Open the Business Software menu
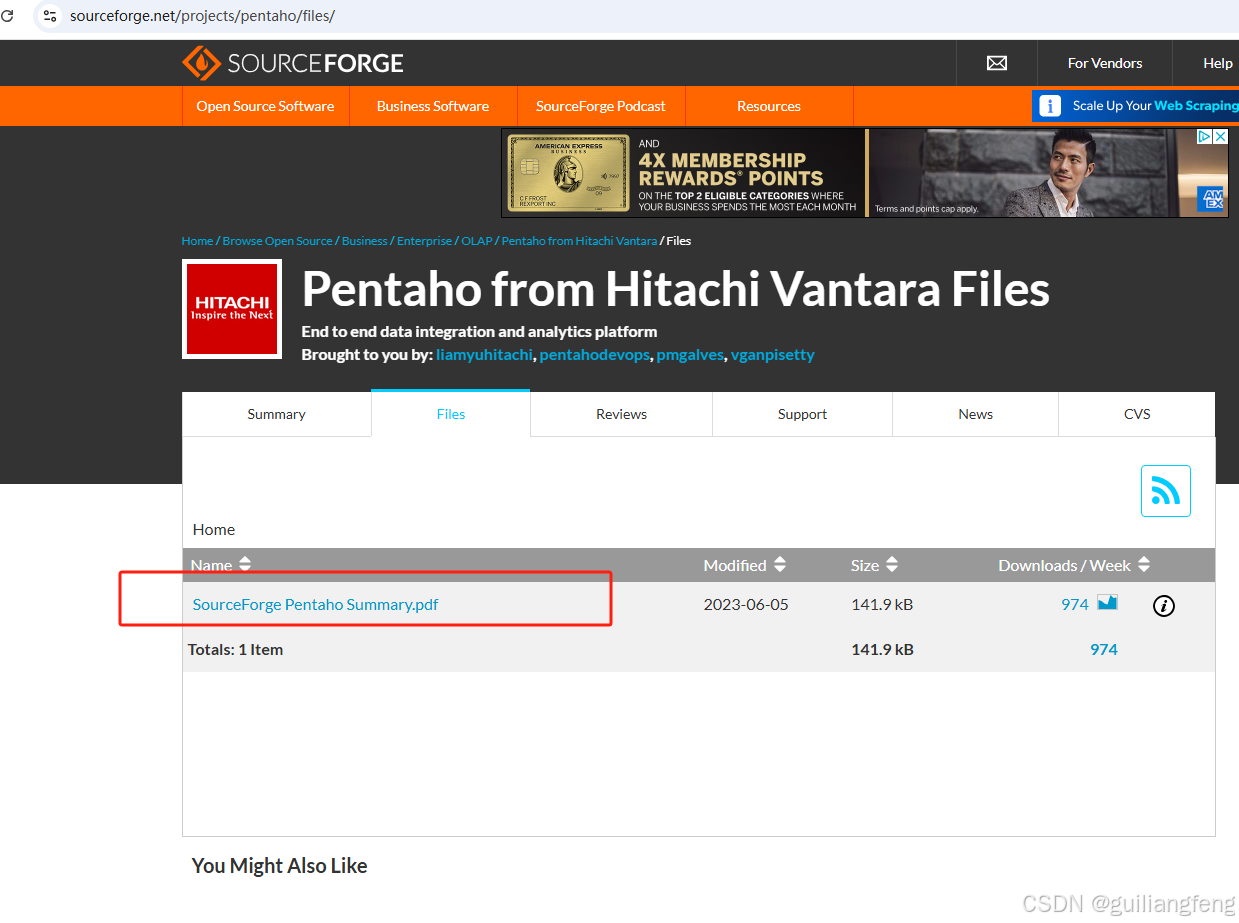This screenshot has height=923, width=1239. click(433, 106)
